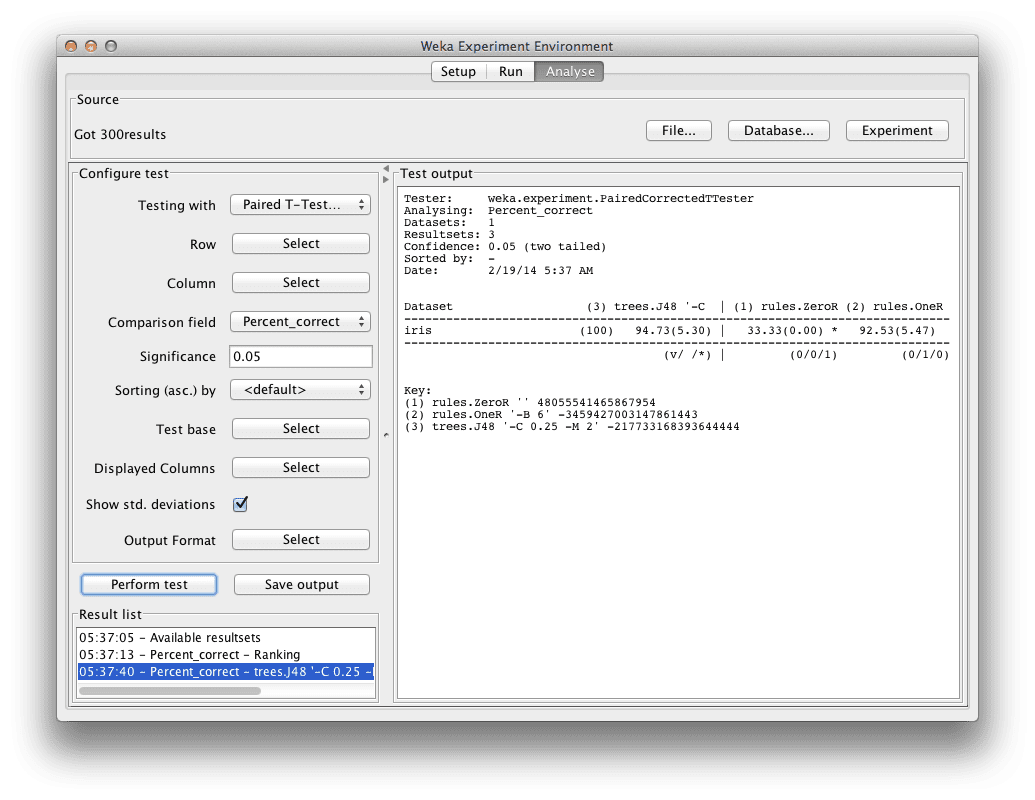
Task: Select 'Percent_correct - Ranking' result entry
Action: tap(226, 655)
